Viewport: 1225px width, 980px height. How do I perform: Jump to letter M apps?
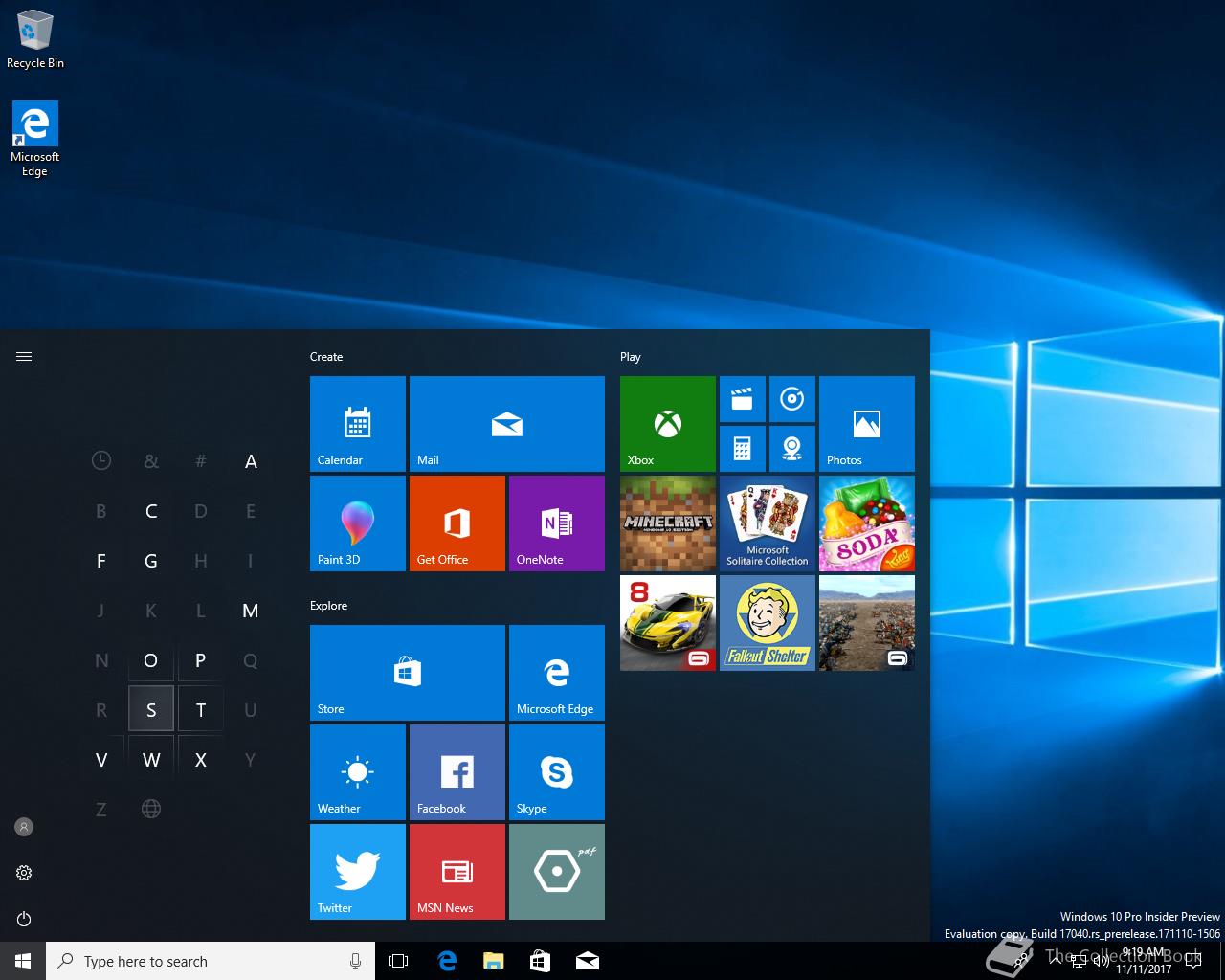pos(251,611)
